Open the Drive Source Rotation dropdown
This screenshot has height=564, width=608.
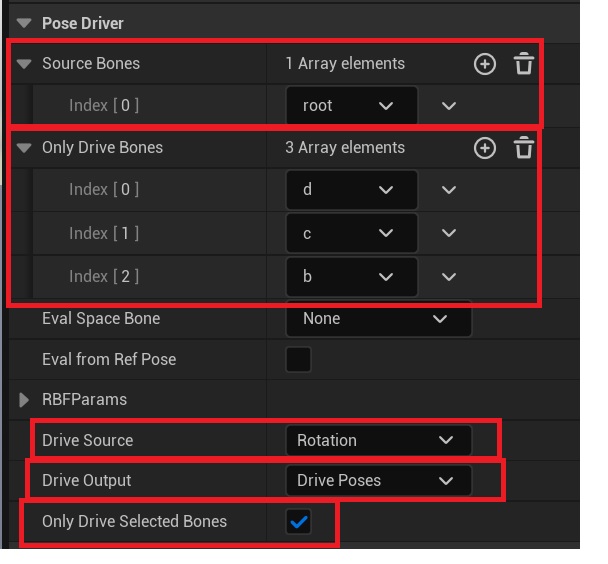click(x=378, y=440)
